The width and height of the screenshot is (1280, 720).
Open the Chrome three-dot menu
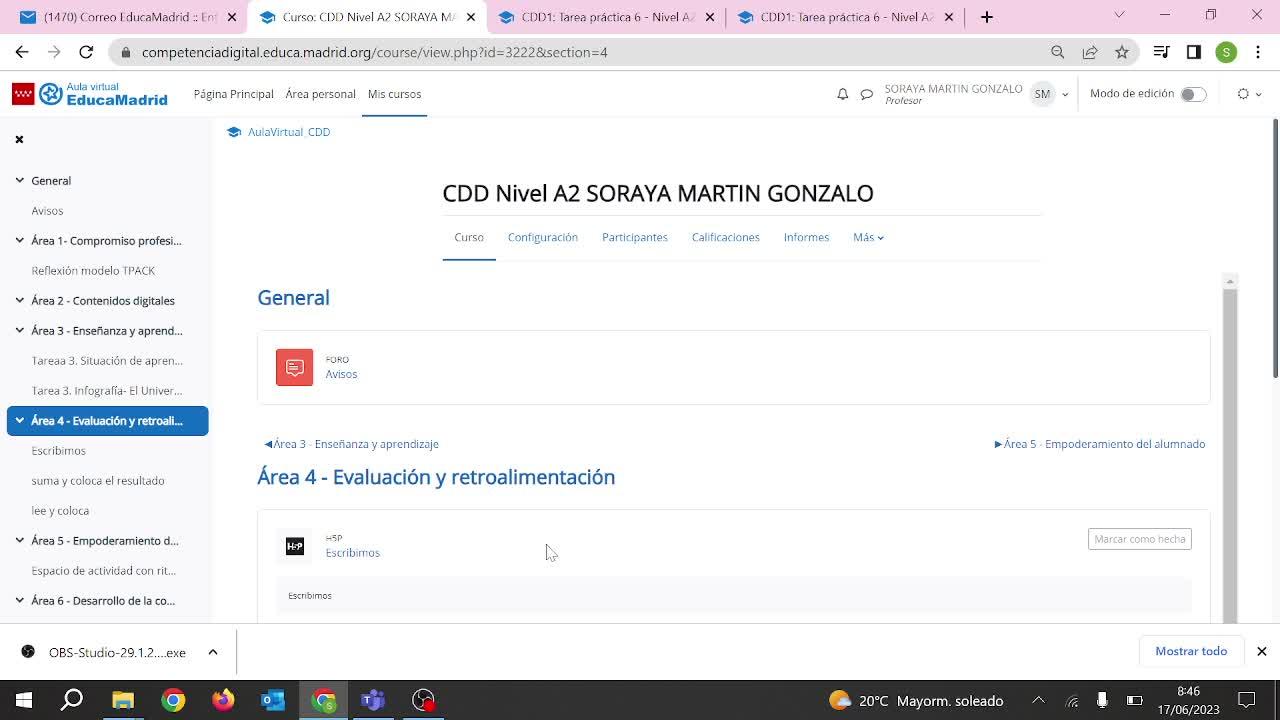1258,52
